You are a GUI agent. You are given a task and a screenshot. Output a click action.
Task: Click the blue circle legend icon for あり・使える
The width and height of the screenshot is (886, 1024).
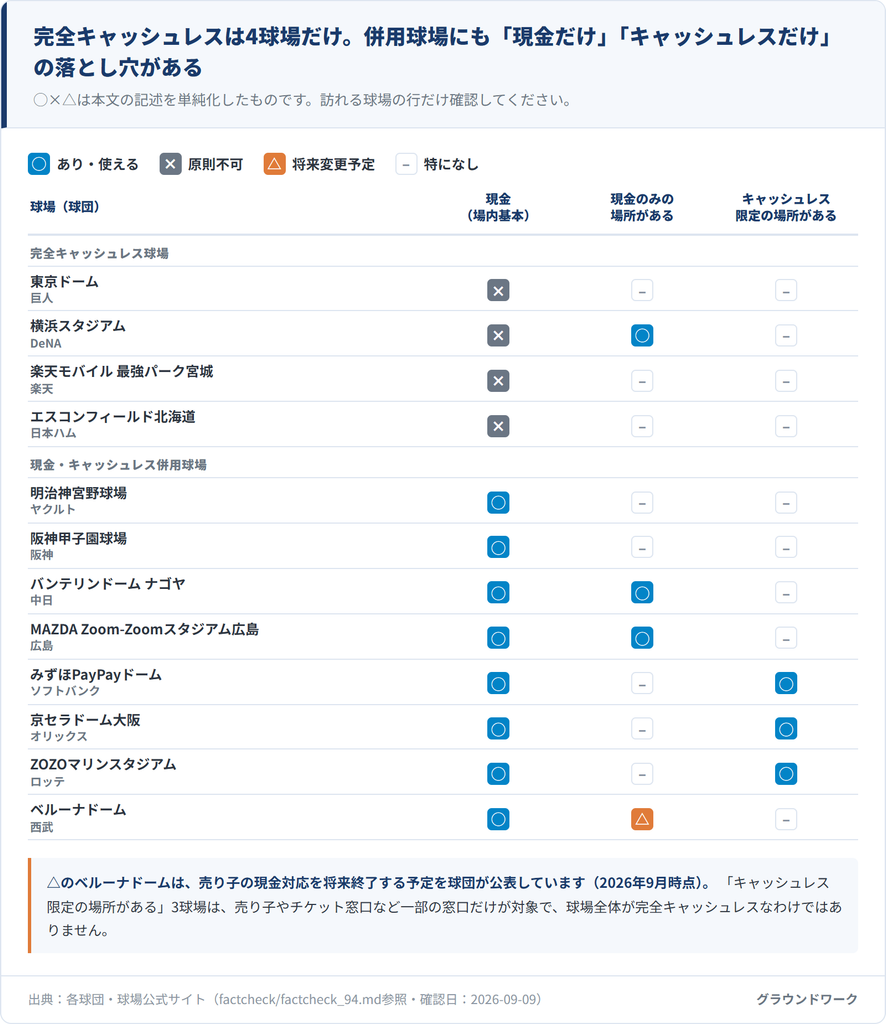39,164
